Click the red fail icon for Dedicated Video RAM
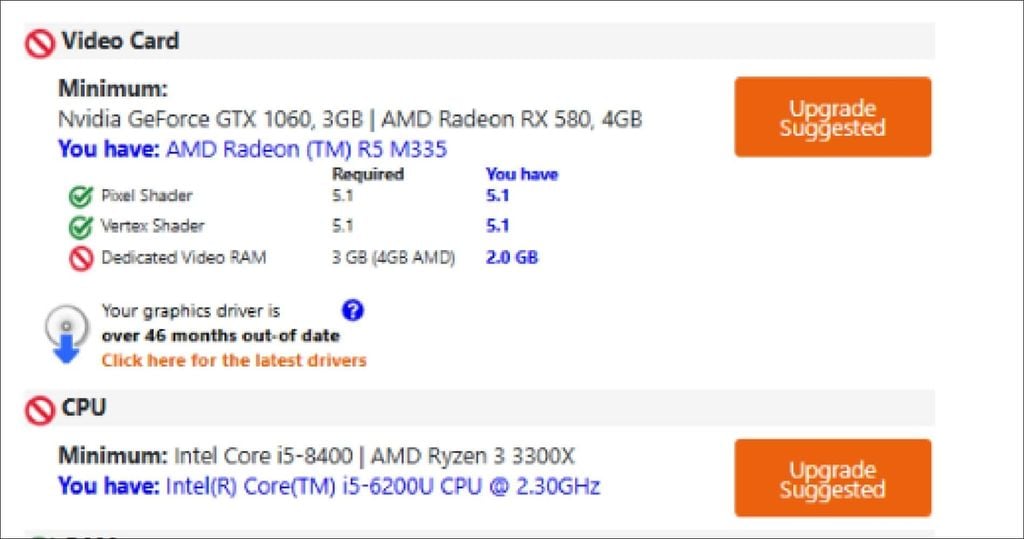1024x539 pixels. click(80, 258)
